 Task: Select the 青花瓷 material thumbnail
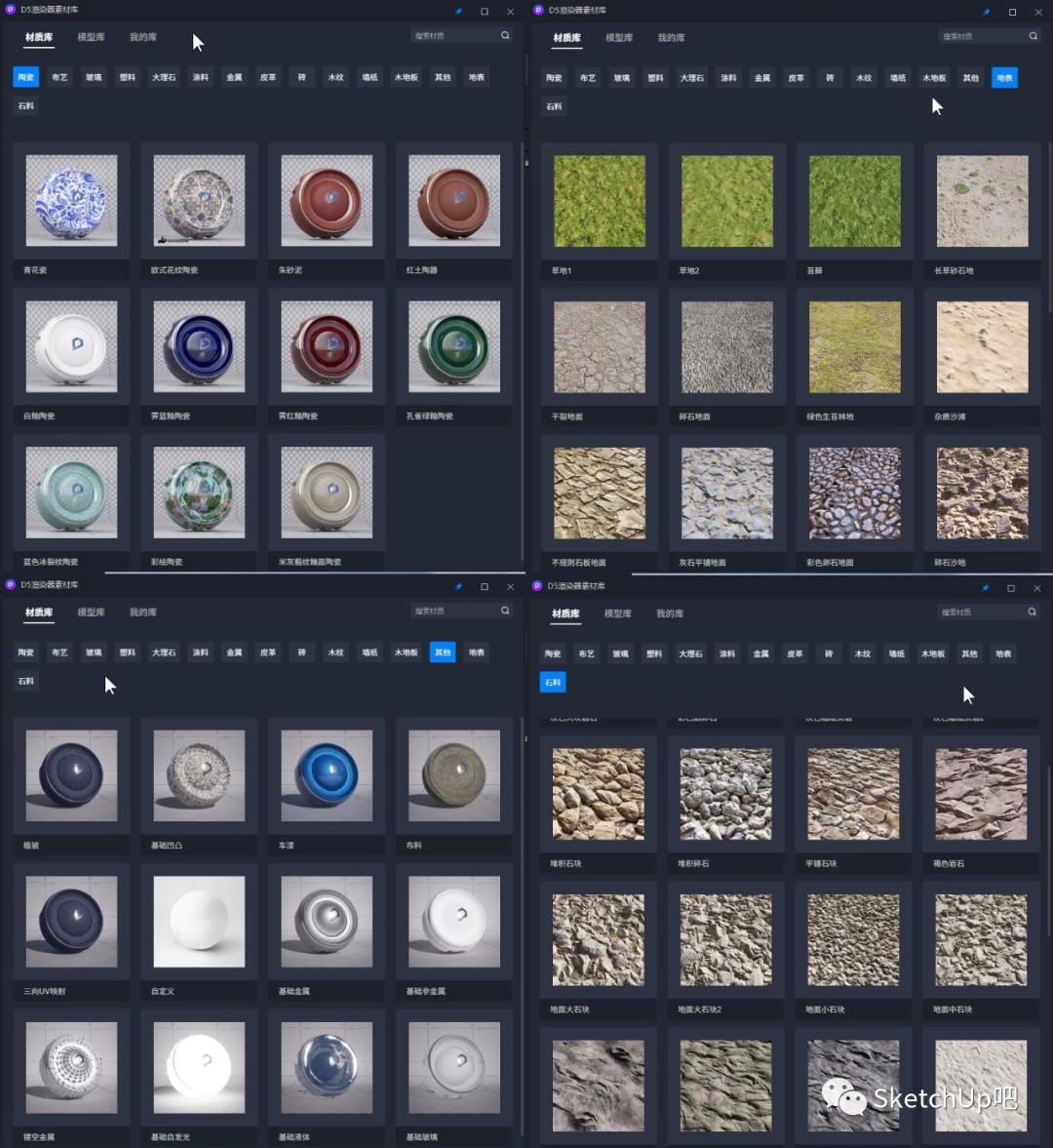[x=71, y=201]
